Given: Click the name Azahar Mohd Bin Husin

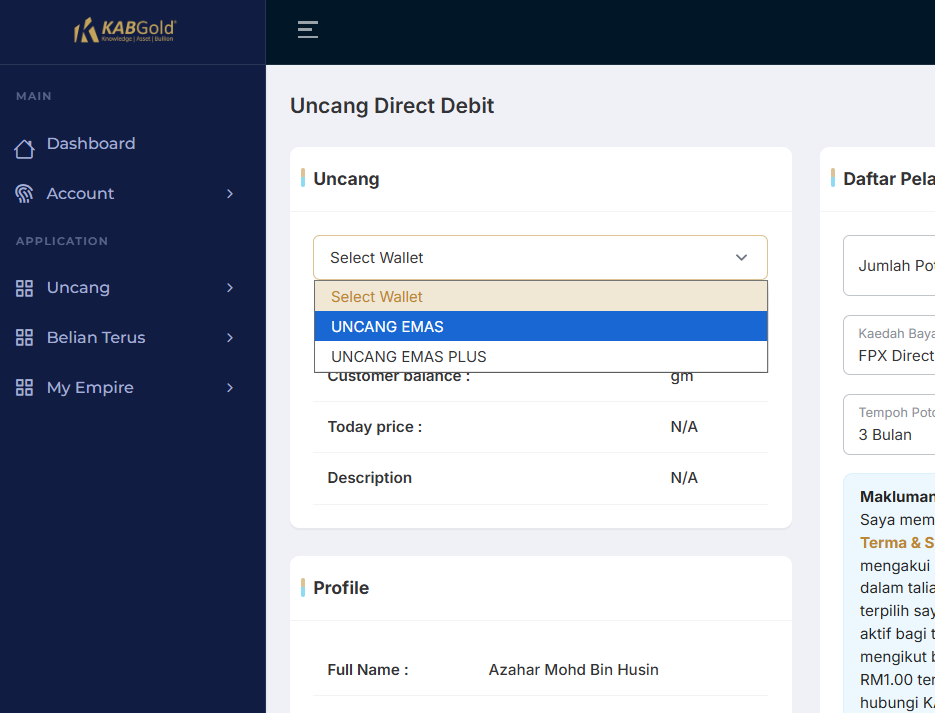Looking at the screenshot, I should (x=574, y=670).
